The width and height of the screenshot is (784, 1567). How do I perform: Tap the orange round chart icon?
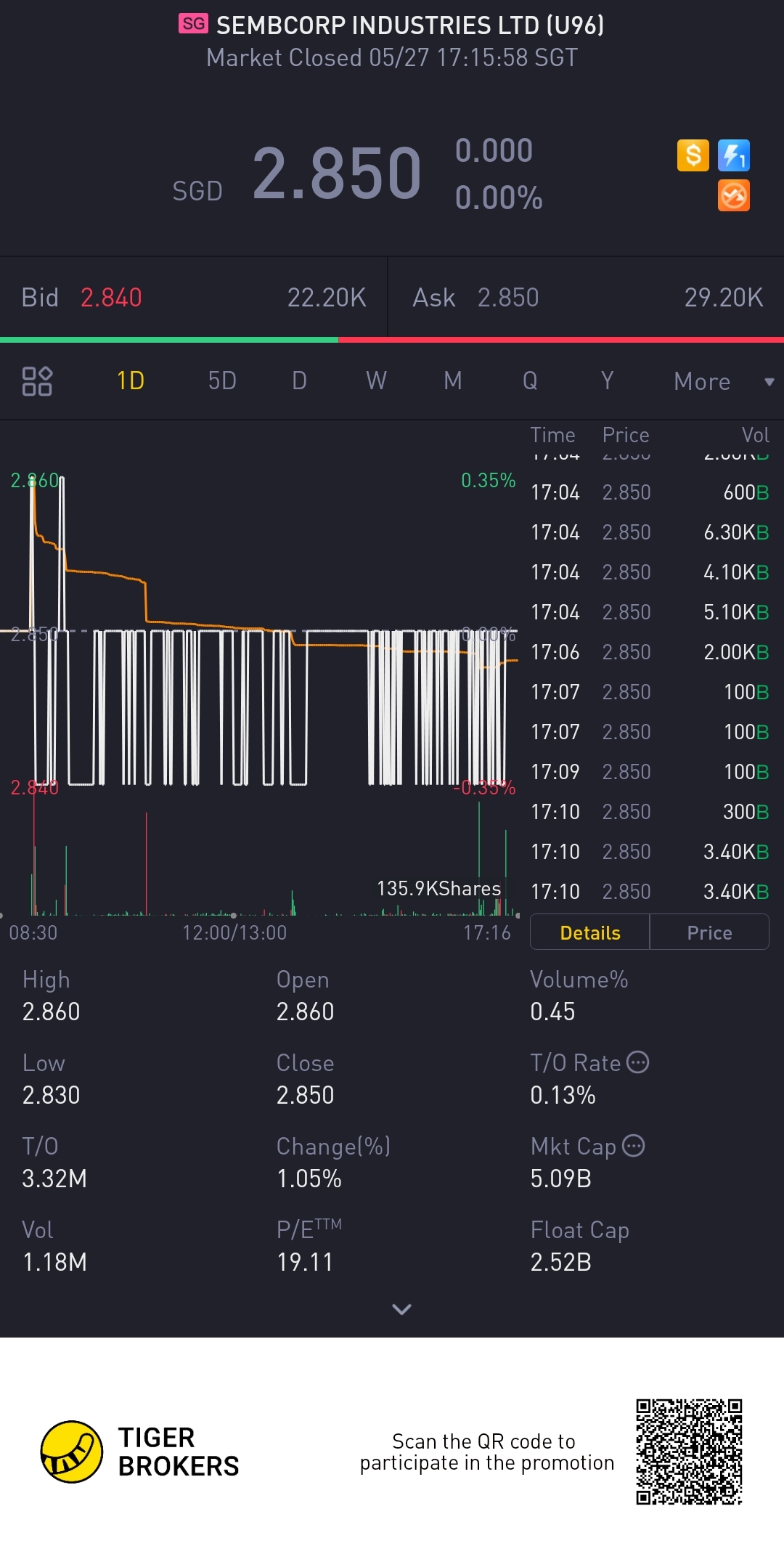point(733,196)
